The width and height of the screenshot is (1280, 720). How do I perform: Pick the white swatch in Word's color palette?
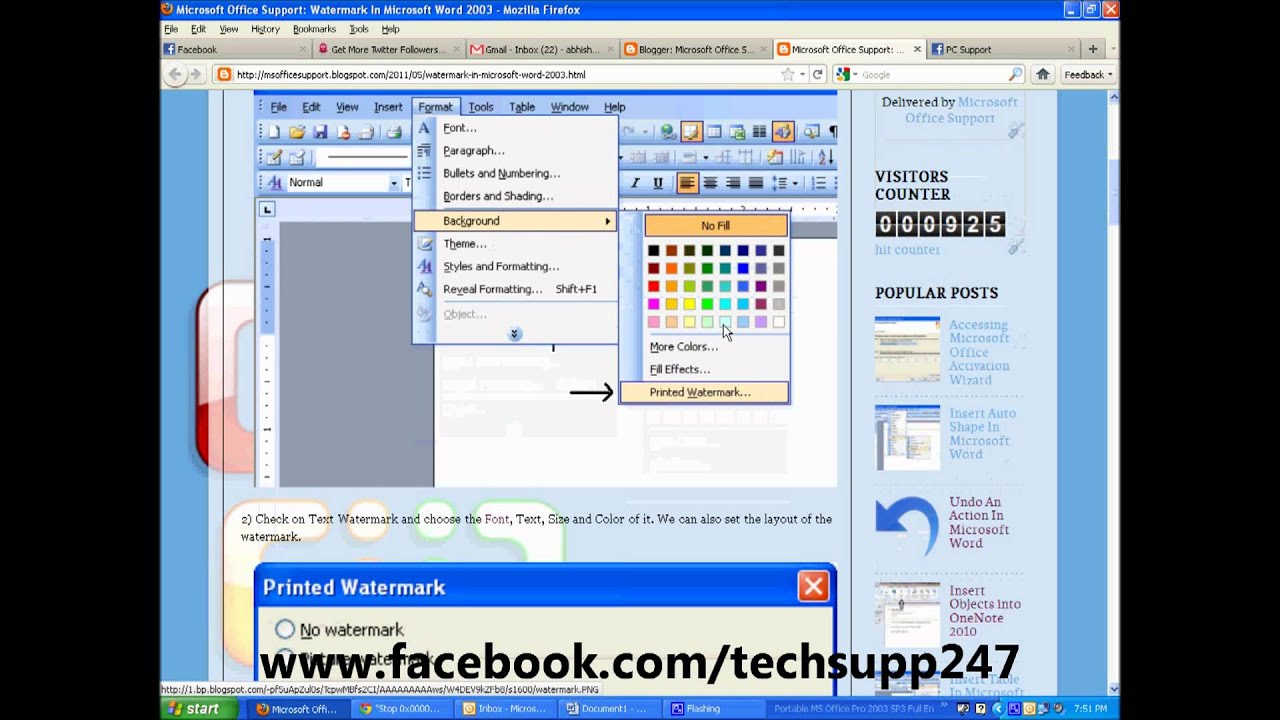[779, 322]
